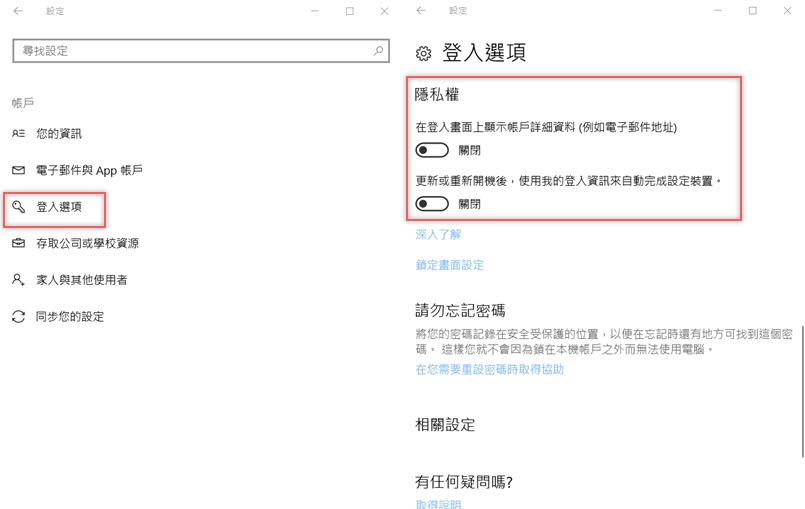This screenshot has height=509, width=805.
Task: Open 電子郵件與 App 帳戶 page
Action: coord(89,170)
